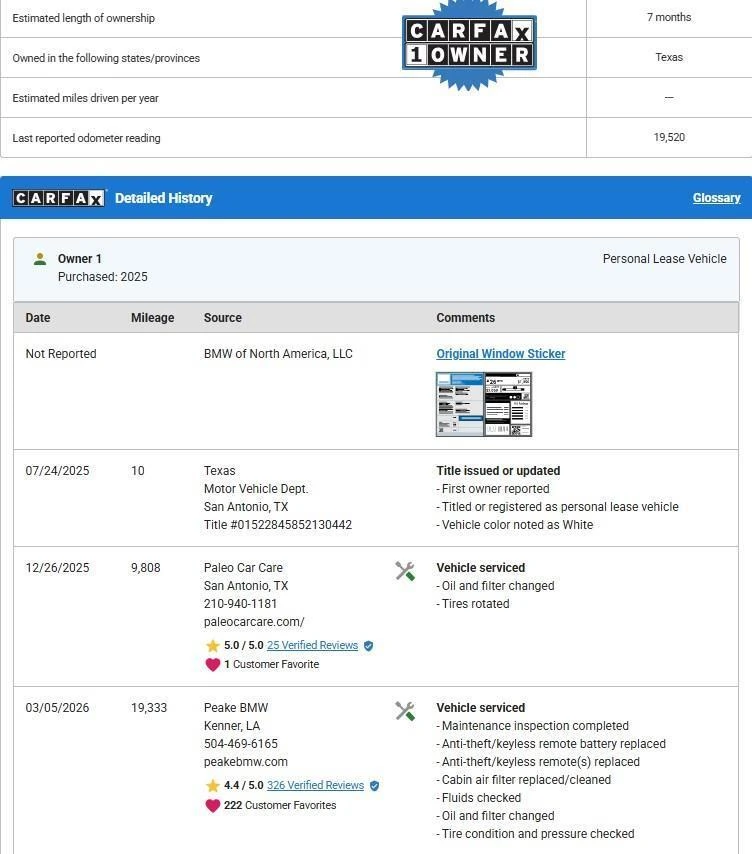Click the mileage value 10 in Texas title row
This screenshot has width=752, height=854.
(x=138, y=471)
